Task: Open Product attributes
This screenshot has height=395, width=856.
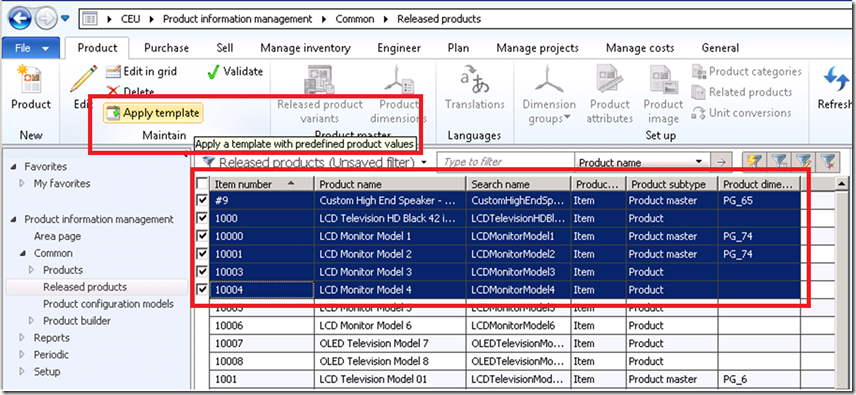Action: point(609,95)
